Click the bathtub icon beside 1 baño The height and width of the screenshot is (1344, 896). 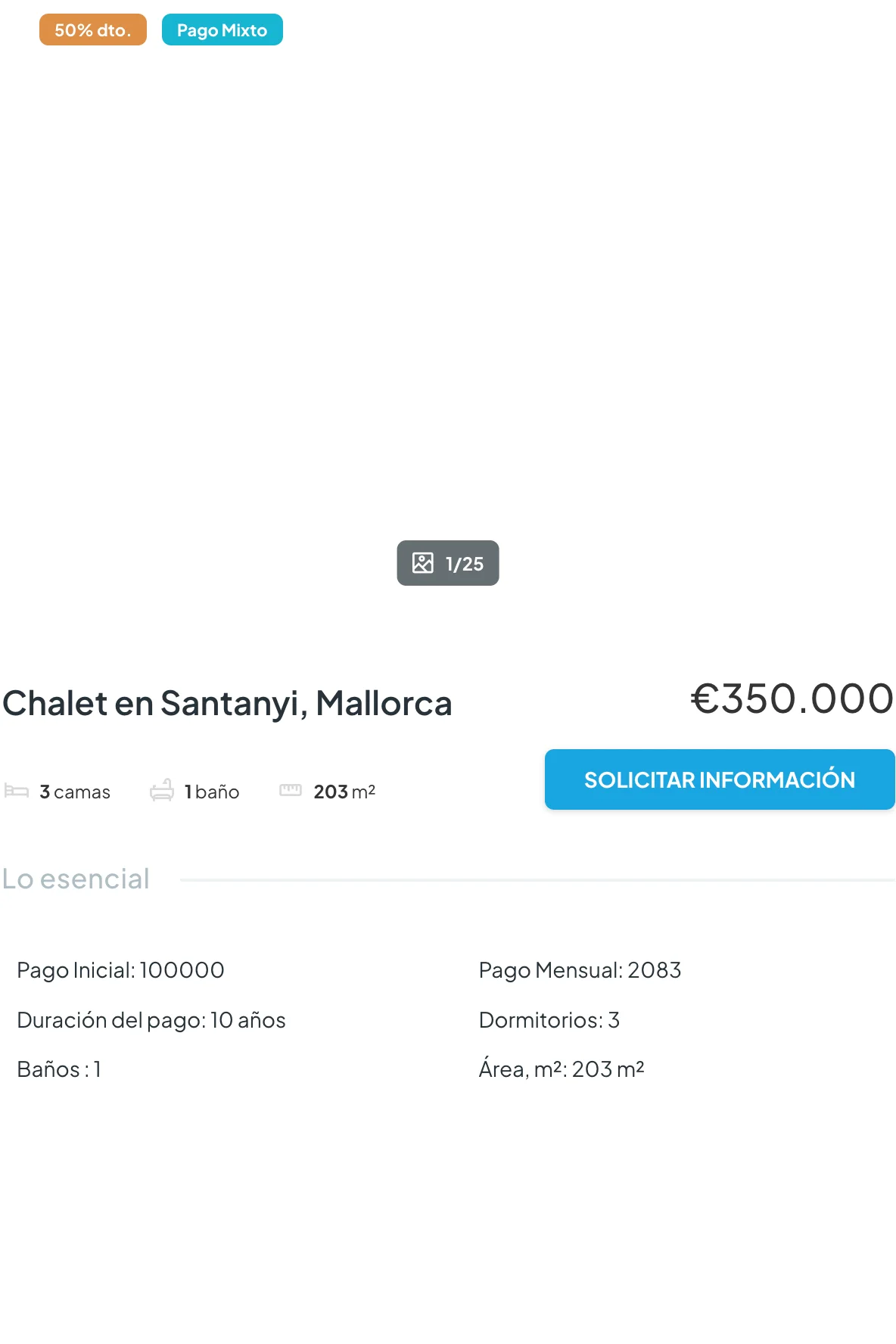pyautogui.click(x=162, y=791)
